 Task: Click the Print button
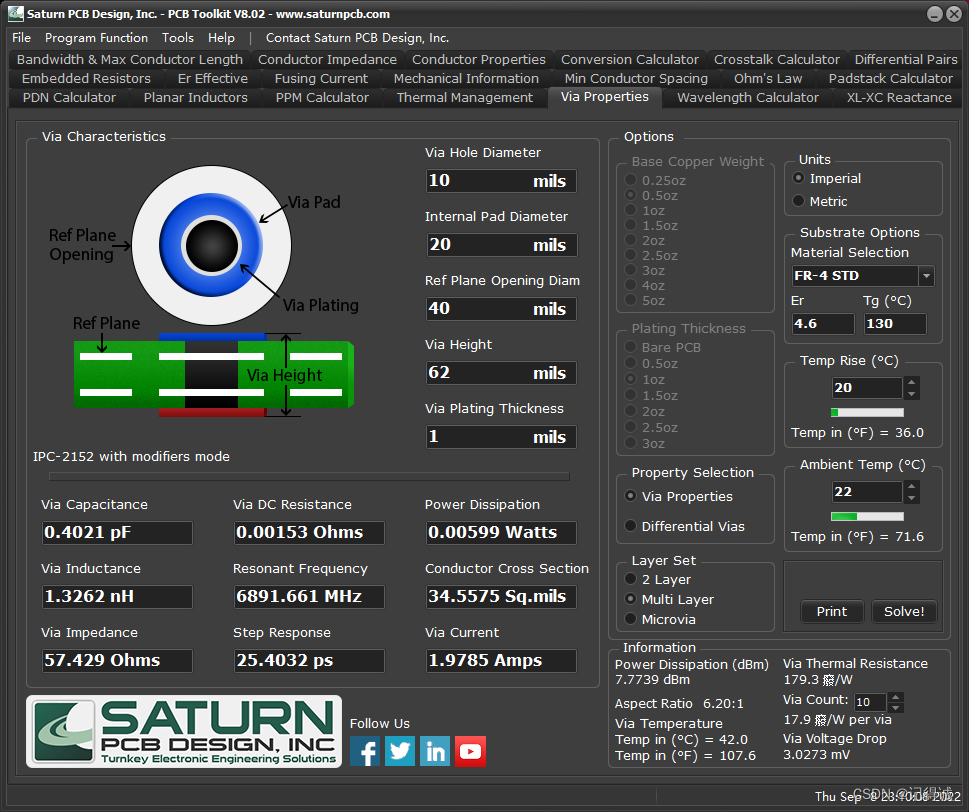(832, 611)
